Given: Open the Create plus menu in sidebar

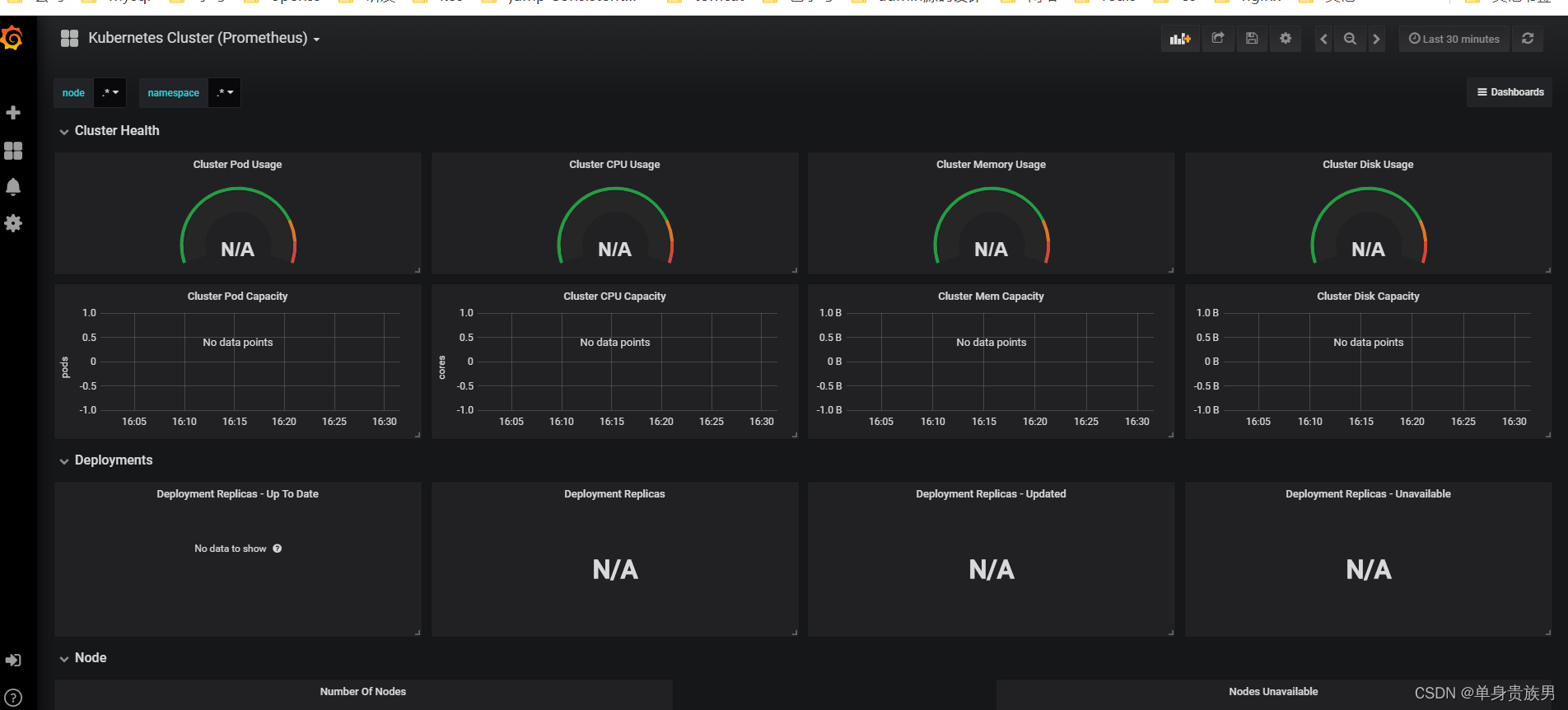Looking at the screenshot, I should pyautogui.click(x=13, y=113).
